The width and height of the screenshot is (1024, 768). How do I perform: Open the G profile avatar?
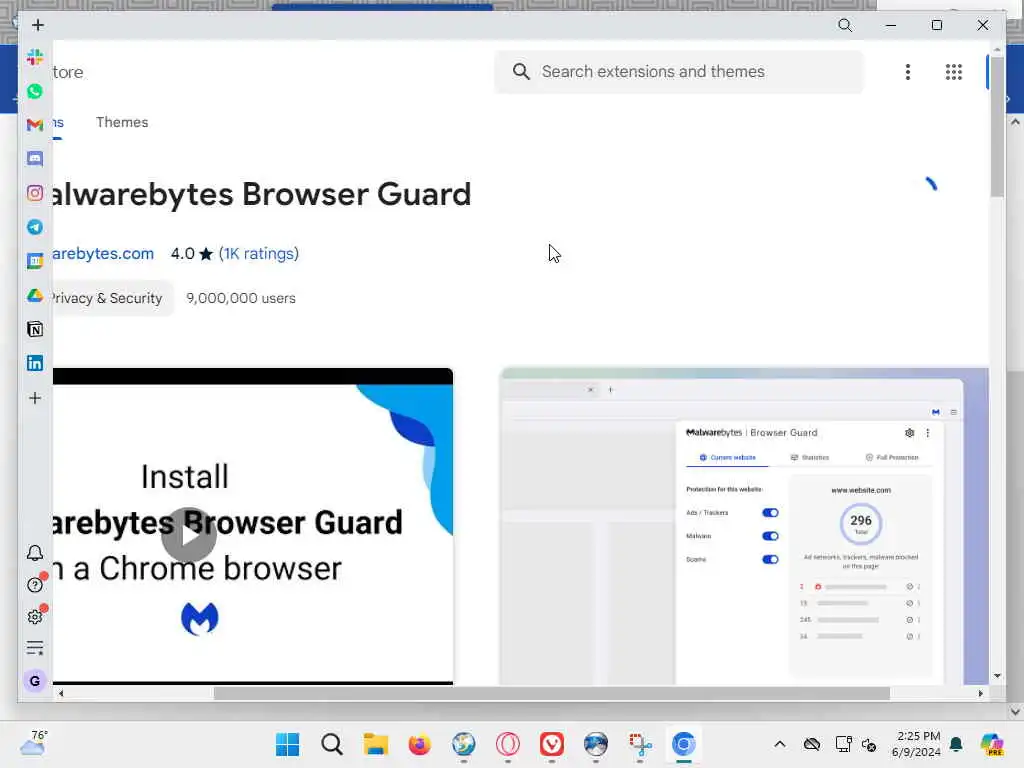(x=35, y=680)
